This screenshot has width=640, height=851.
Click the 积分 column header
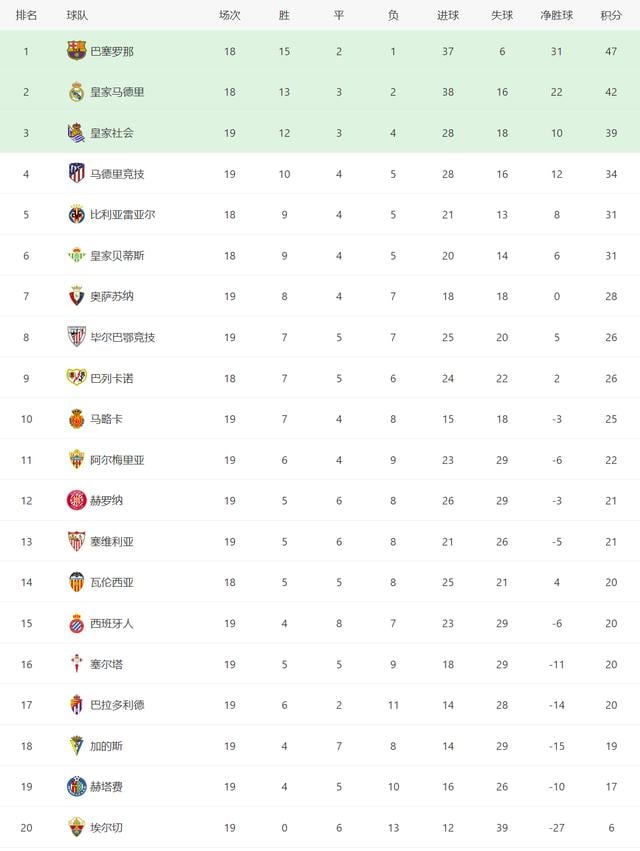click(x=610, y=16)
